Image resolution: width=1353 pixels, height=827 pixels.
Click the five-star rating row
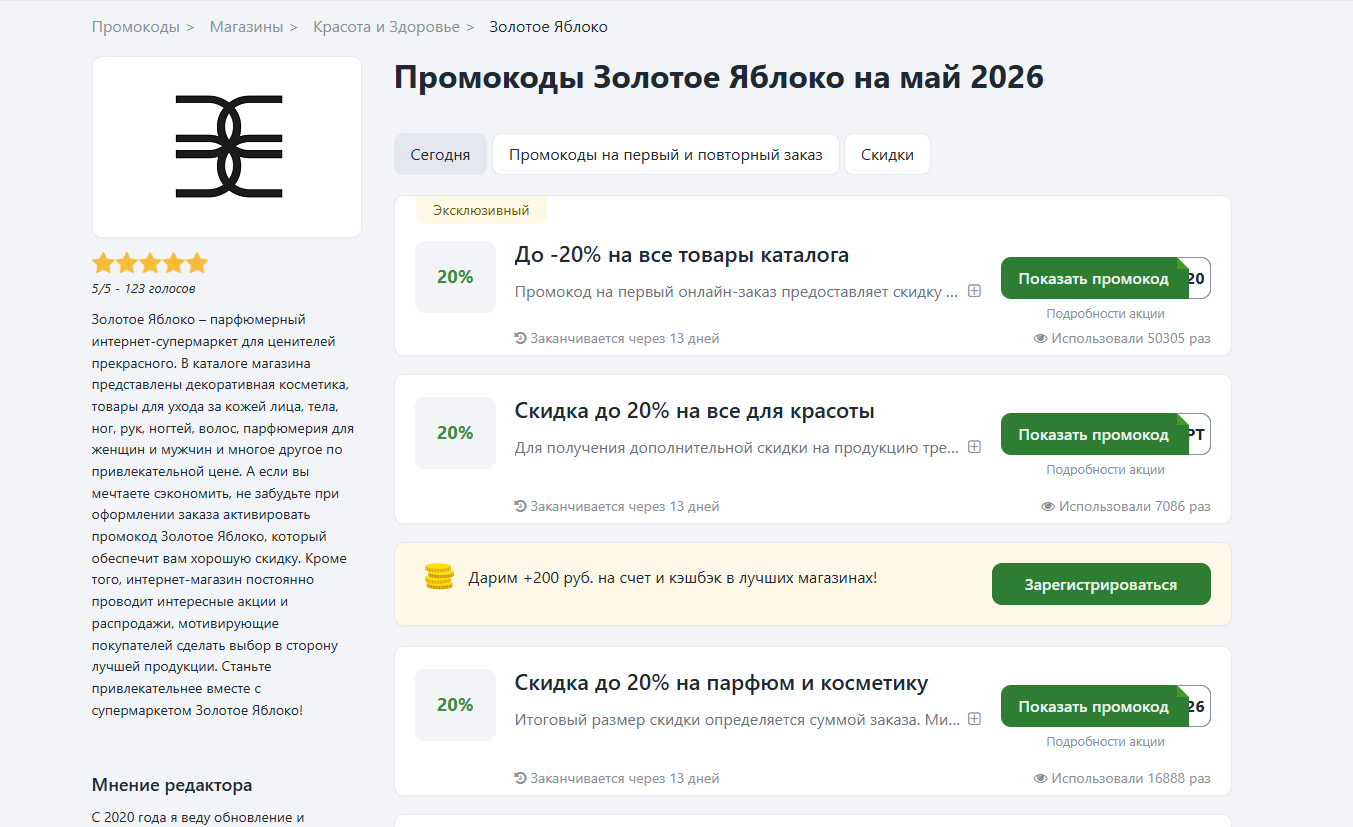pos(150,263)
